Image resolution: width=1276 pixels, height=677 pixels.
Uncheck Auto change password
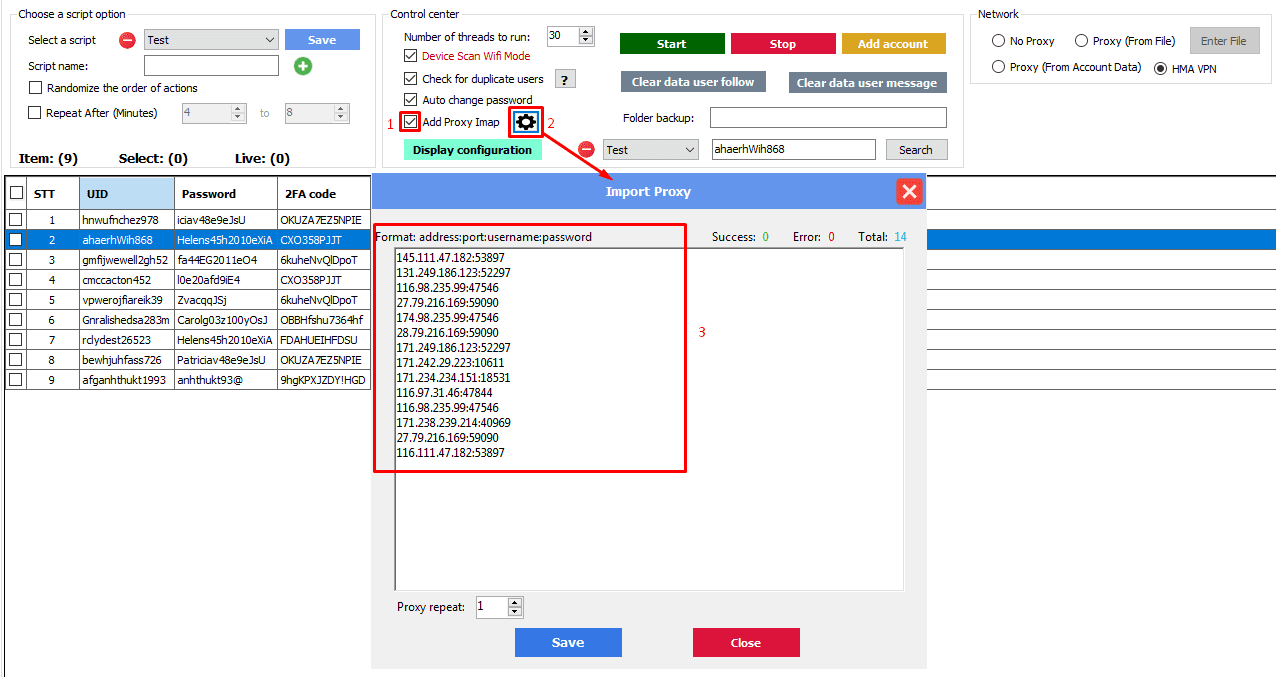pos(410,100)
